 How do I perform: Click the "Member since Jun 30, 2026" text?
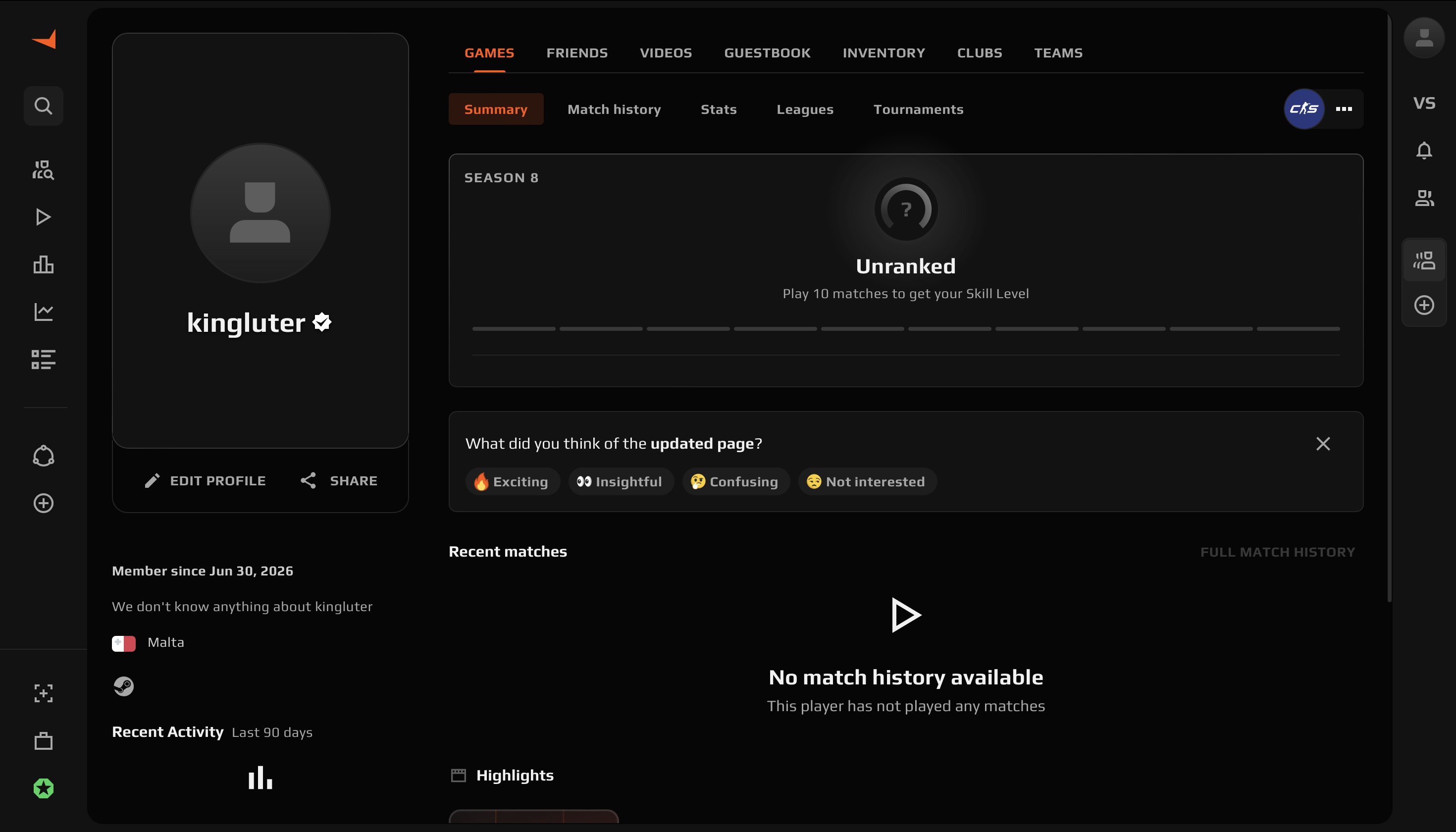(x=202, y=572)
